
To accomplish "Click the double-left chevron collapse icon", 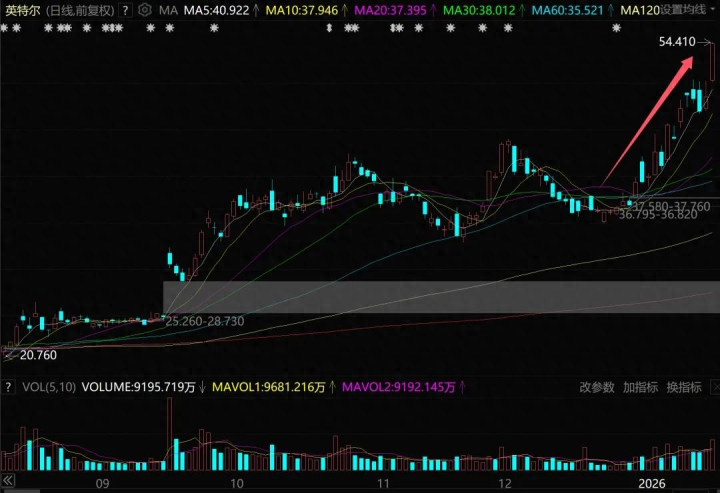I will click(x=8, y=481).
